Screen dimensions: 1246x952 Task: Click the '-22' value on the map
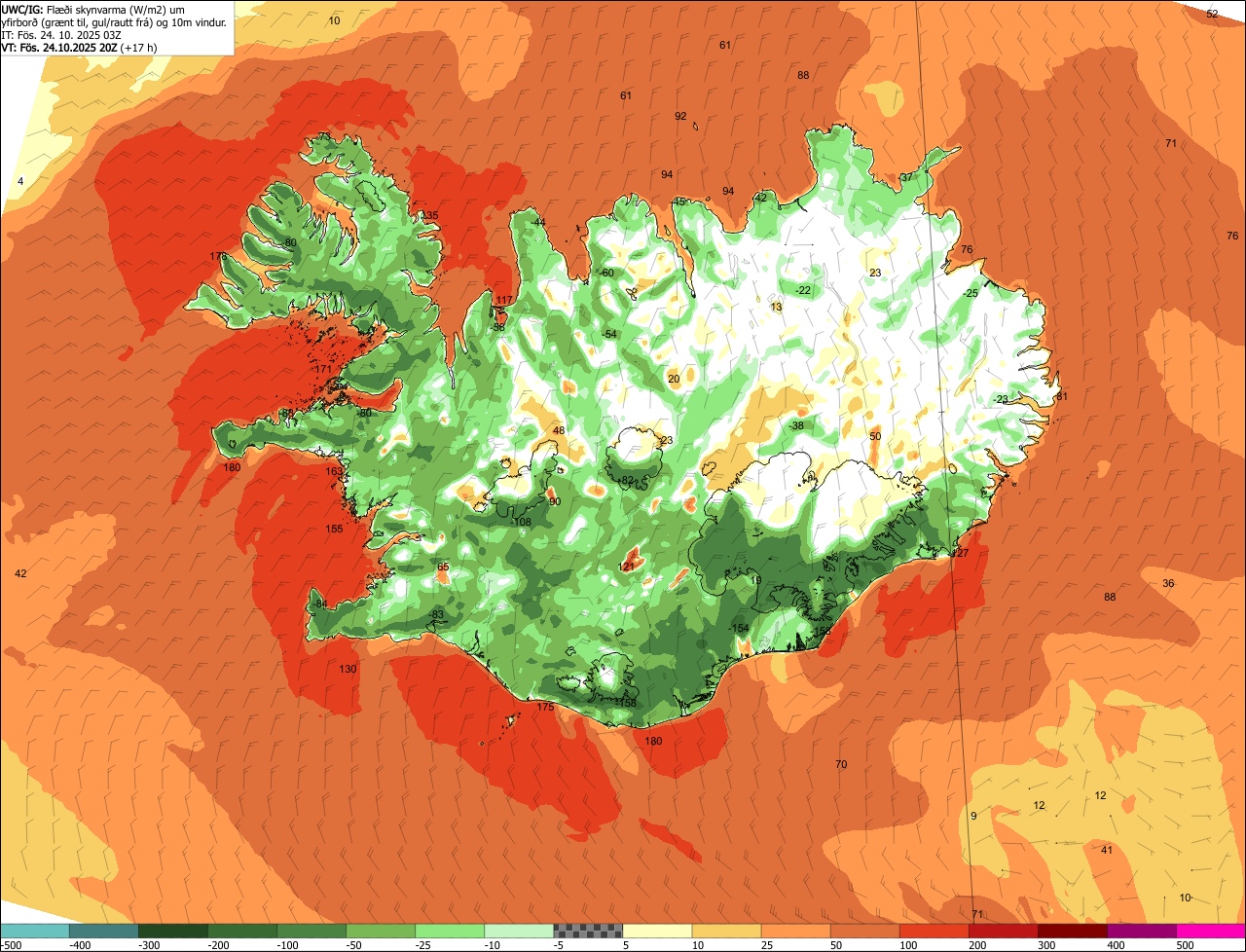point(802,290)
